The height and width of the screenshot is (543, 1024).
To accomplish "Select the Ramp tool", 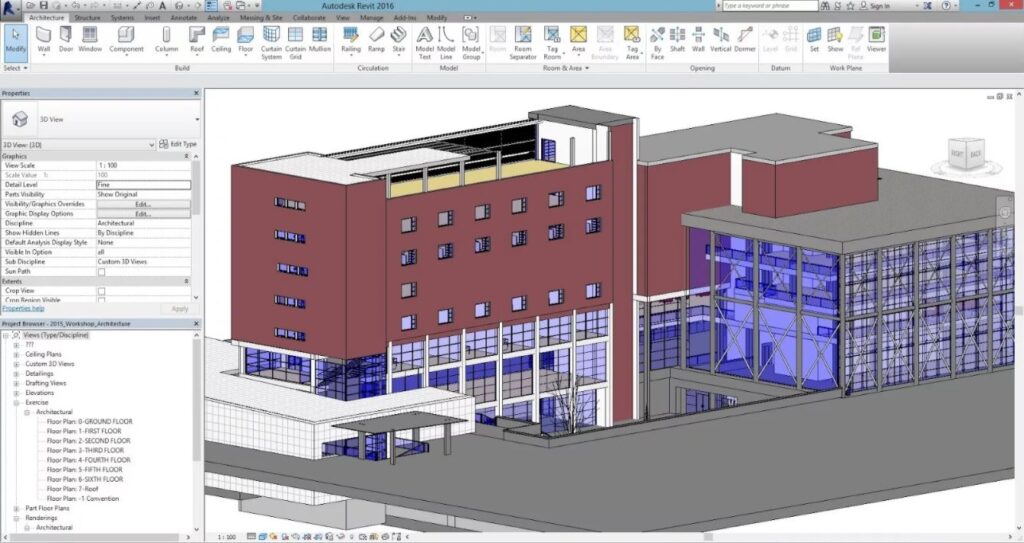I will 376,41.
